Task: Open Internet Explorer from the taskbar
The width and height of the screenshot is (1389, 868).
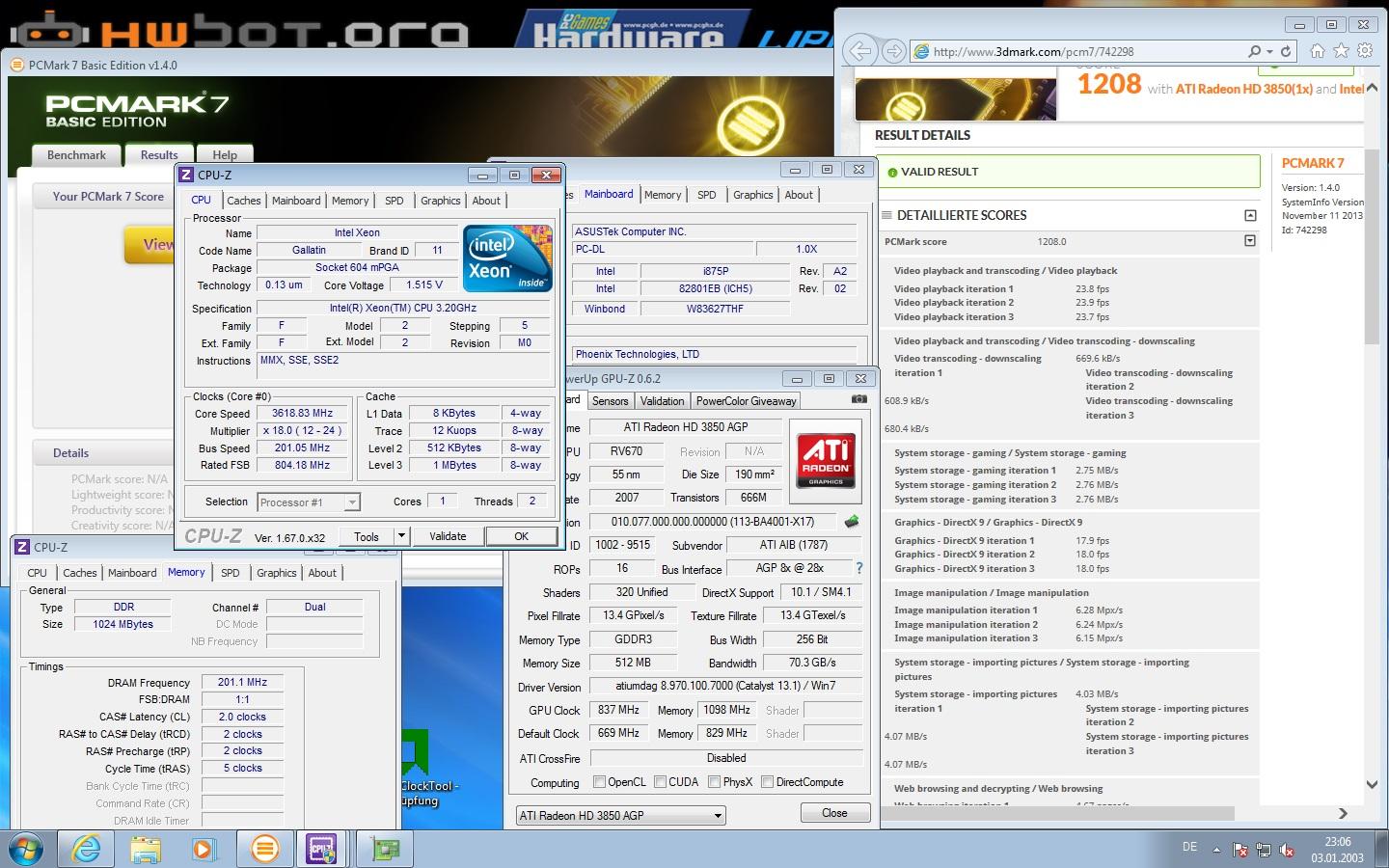Action: pyautogui.click(x=87, y=849)
